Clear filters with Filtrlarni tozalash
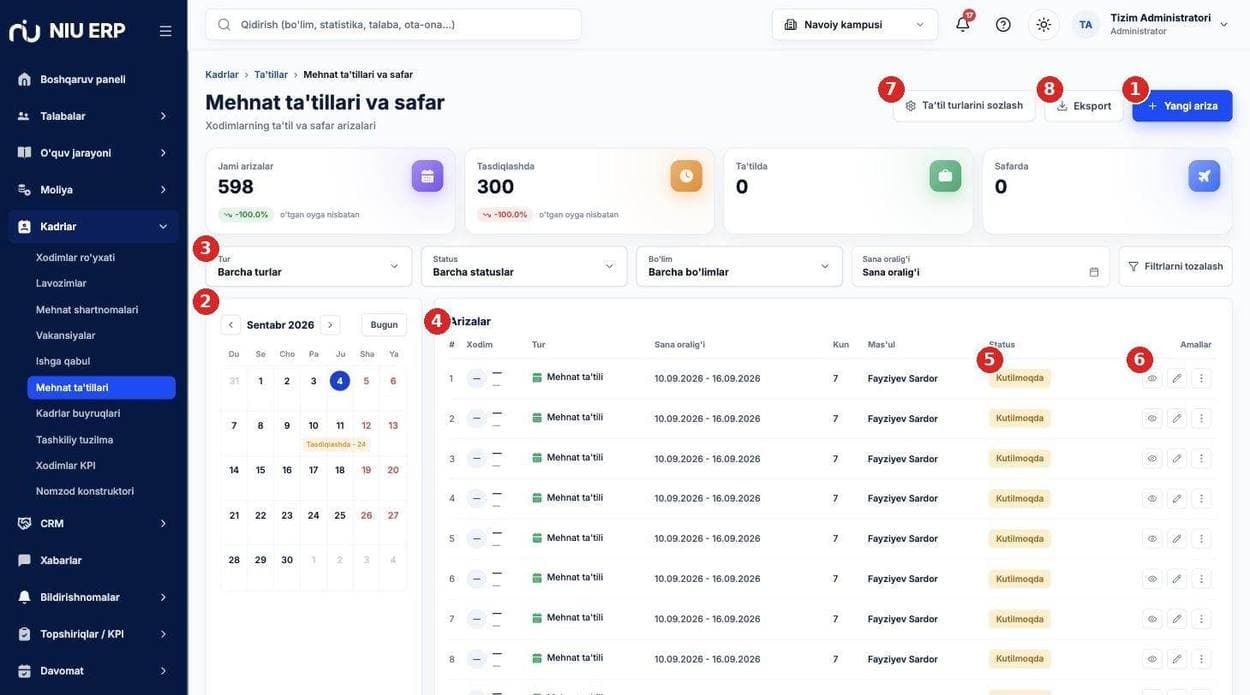This screenshot has height=695, width=1250. point(1175,266)
